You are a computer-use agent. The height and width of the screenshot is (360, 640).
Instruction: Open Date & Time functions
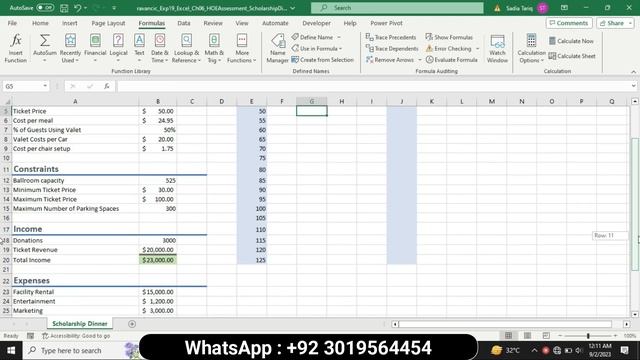[x=160, y=48]
